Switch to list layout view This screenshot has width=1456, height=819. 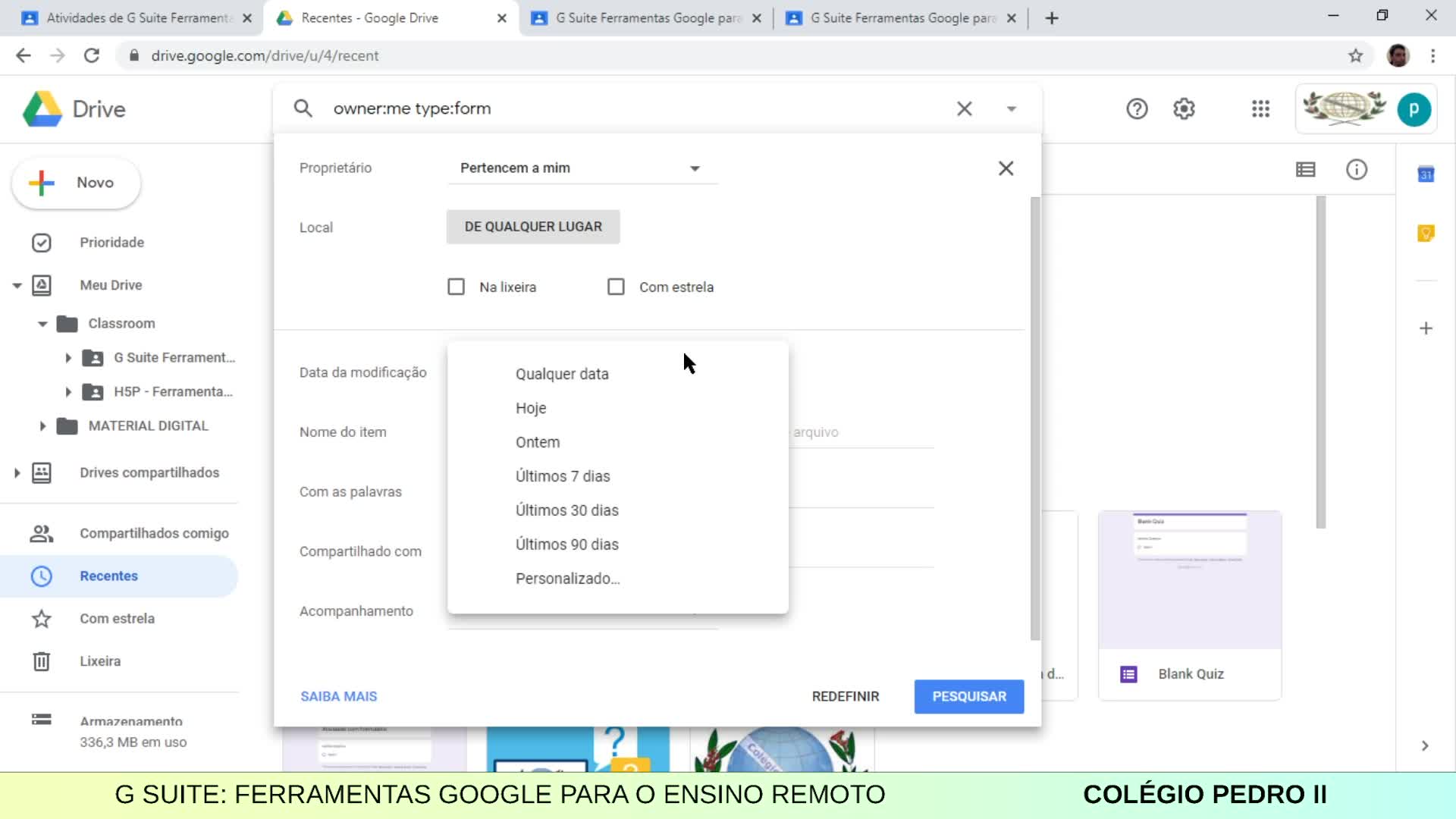pos(1305,169)
